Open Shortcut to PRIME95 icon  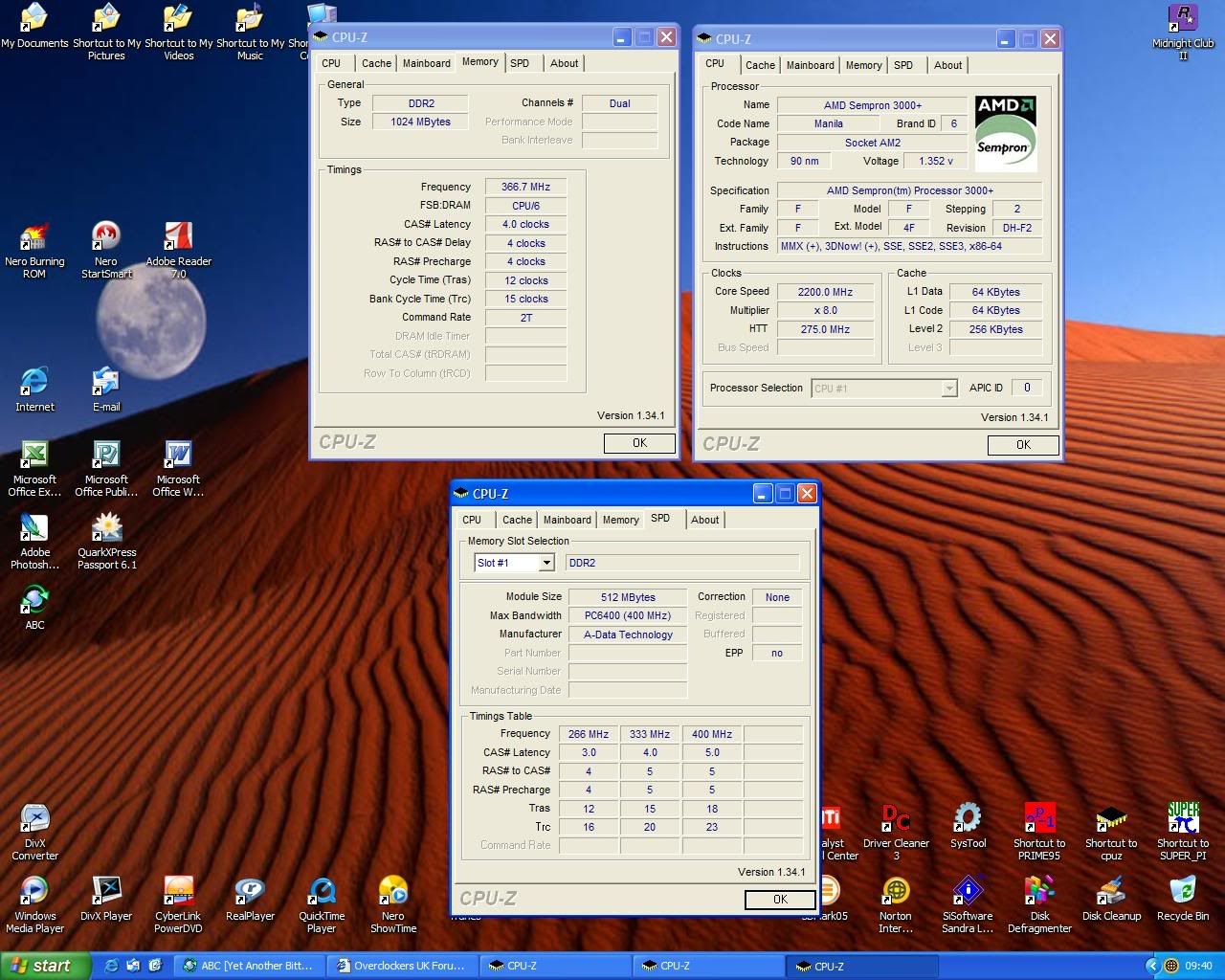pos(1039,833)
